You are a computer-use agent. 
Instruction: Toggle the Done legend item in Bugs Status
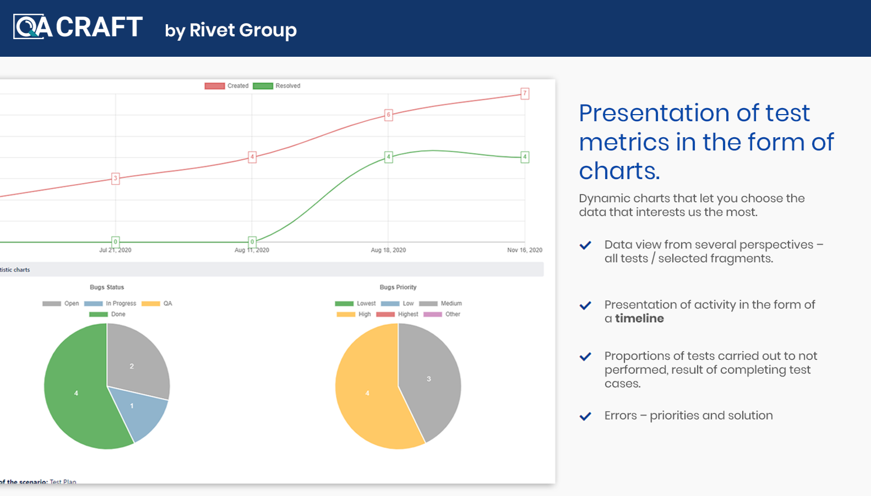point(108,314)
